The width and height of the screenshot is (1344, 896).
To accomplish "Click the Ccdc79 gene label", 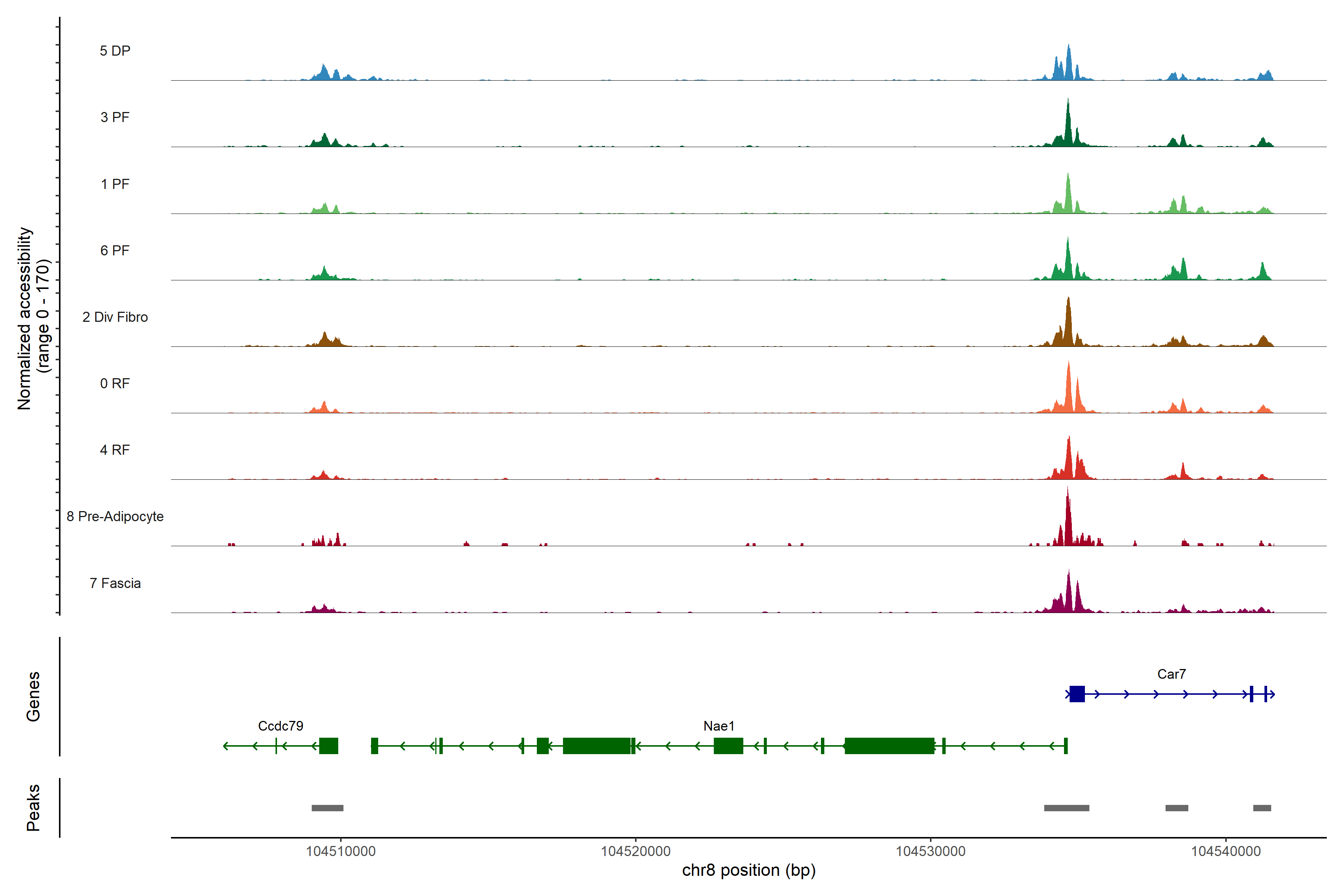I will point(281,726).
